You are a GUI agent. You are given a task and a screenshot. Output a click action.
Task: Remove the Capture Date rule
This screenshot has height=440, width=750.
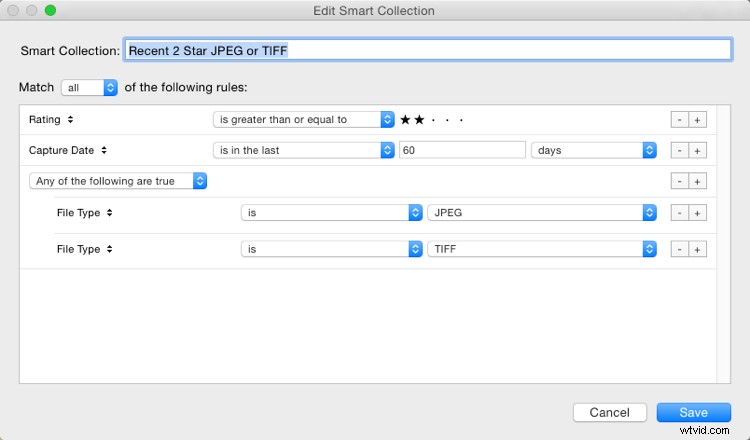click(679, 150)
